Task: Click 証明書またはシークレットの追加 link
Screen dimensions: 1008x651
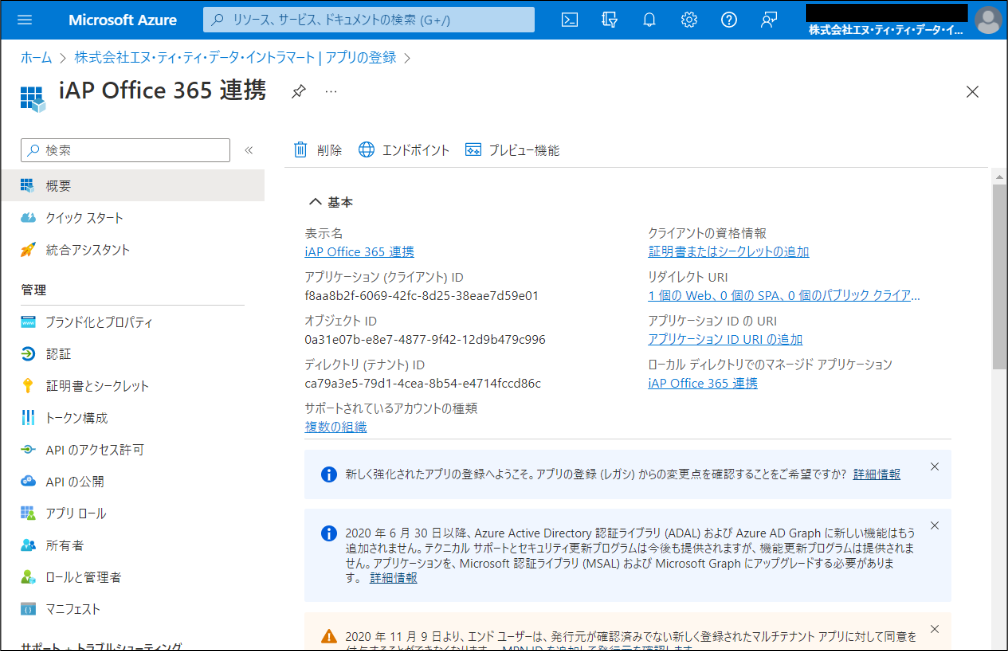Action: 728,252
